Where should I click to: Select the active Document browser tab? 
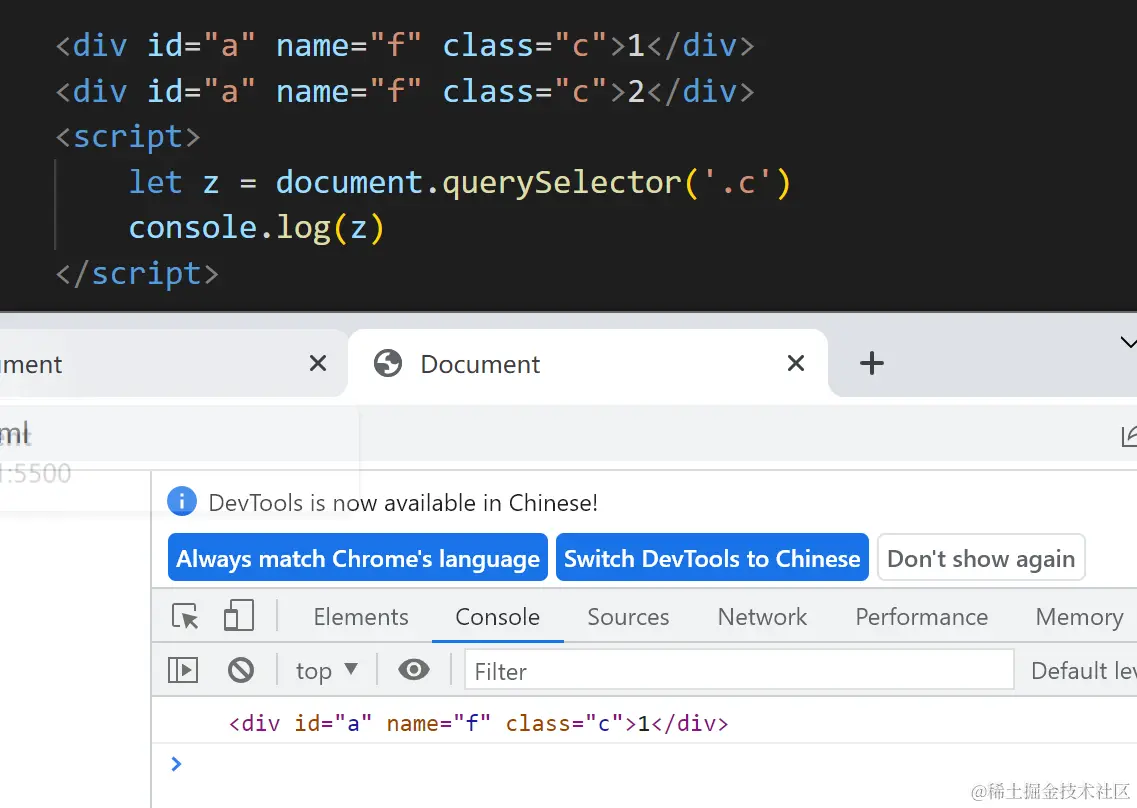point(587,363)
